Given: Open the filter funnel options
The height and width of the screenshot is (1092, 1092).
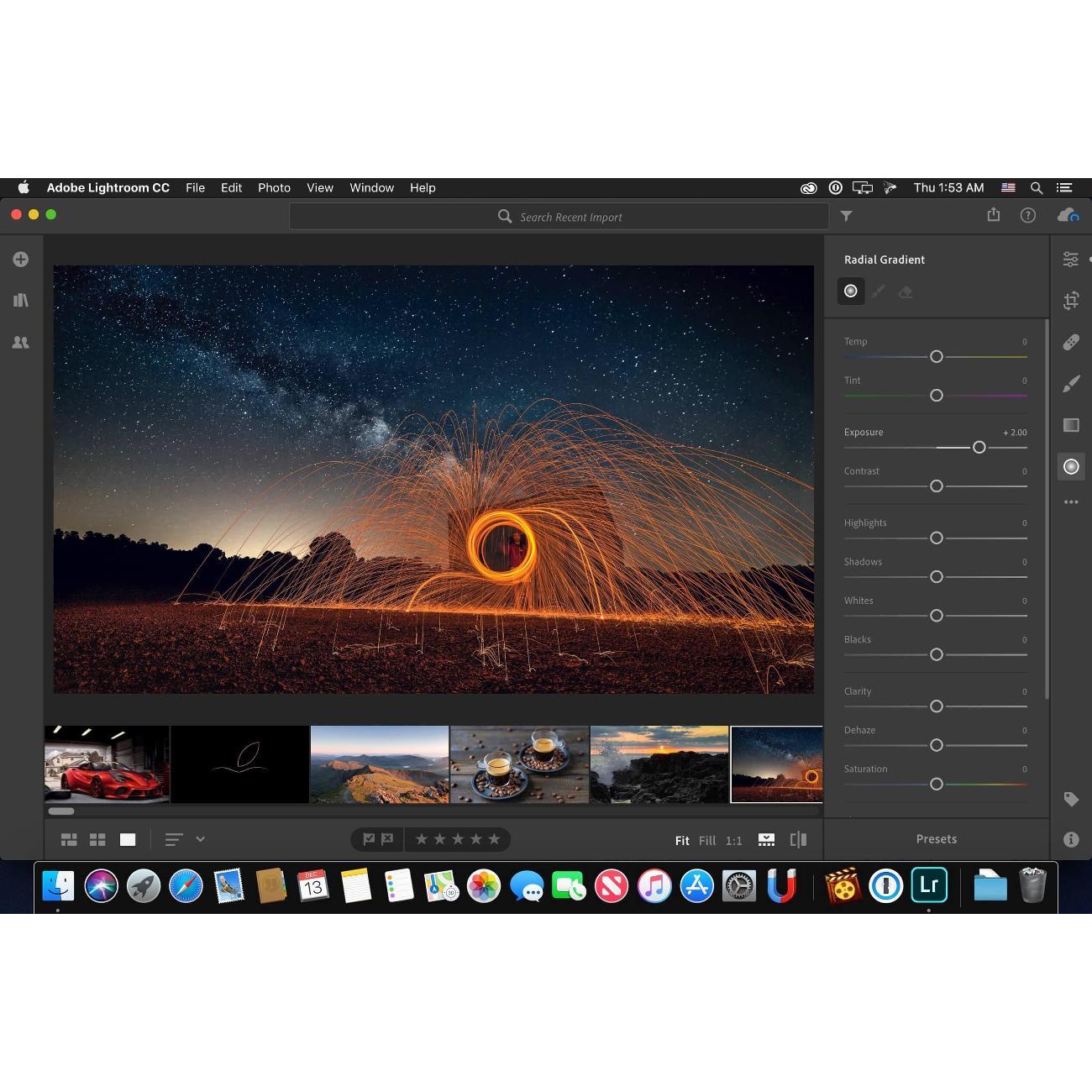Looking at the screenshot, I should (x=847, y=217).
